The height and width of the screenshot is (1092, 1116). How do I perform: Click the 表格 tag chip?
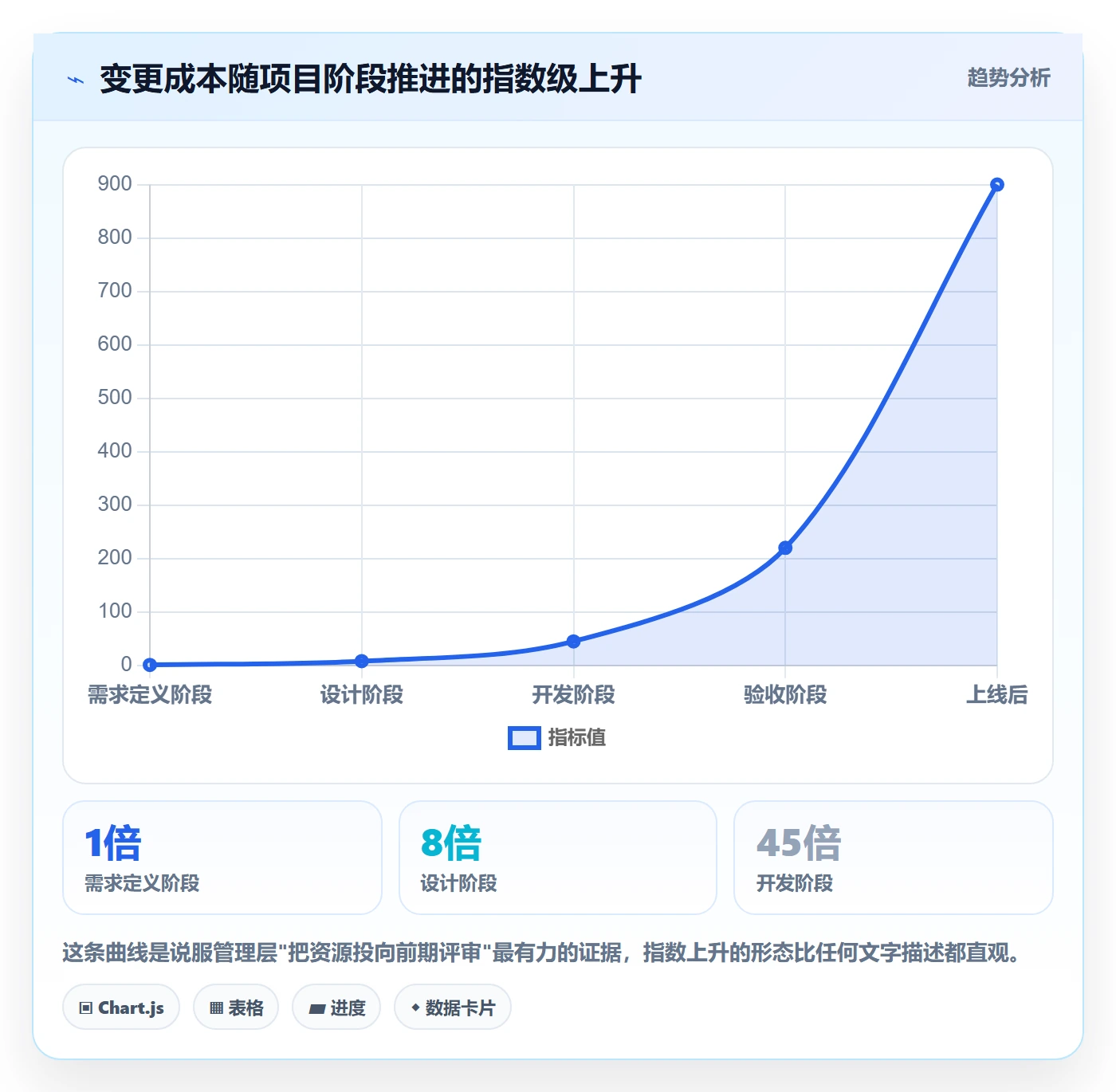(236, 1008)
